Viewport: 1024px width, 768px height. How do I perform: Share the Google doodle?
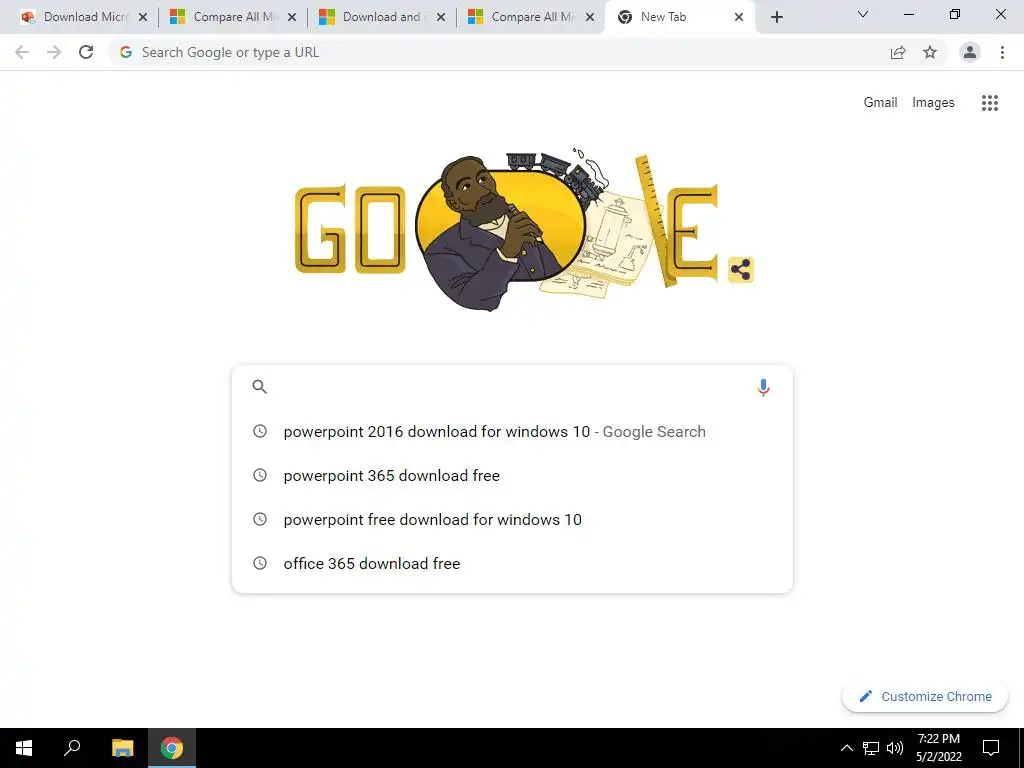point(741,270)
